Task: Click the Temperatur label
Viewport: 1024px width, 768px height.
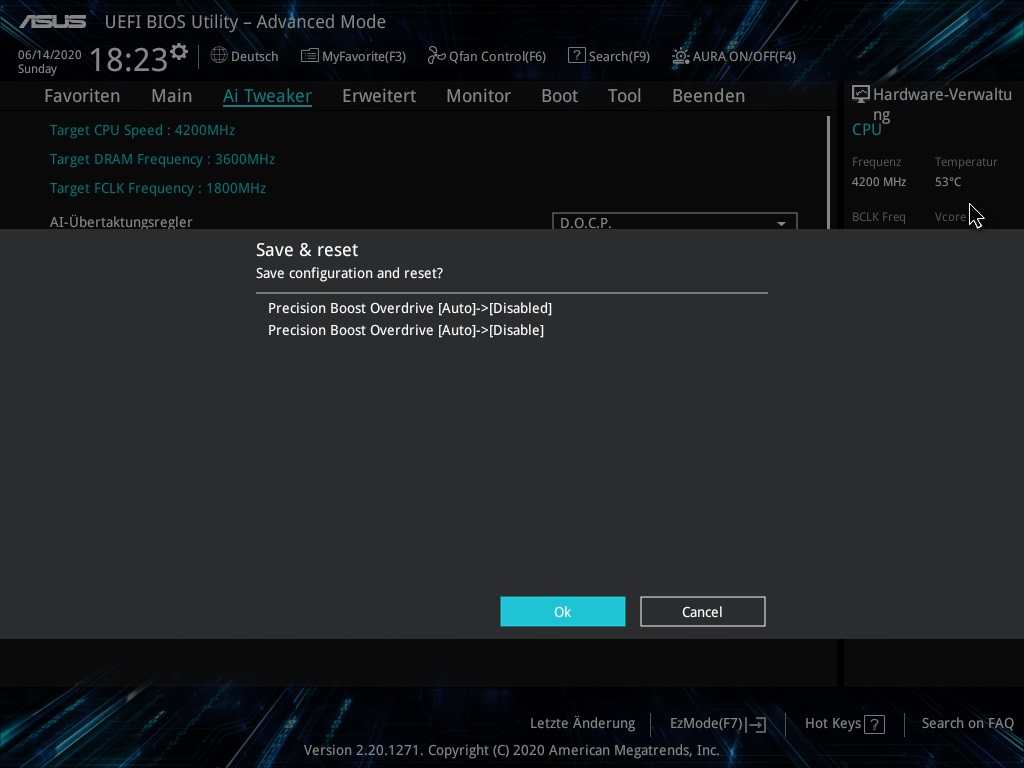Action: [966, 162]
